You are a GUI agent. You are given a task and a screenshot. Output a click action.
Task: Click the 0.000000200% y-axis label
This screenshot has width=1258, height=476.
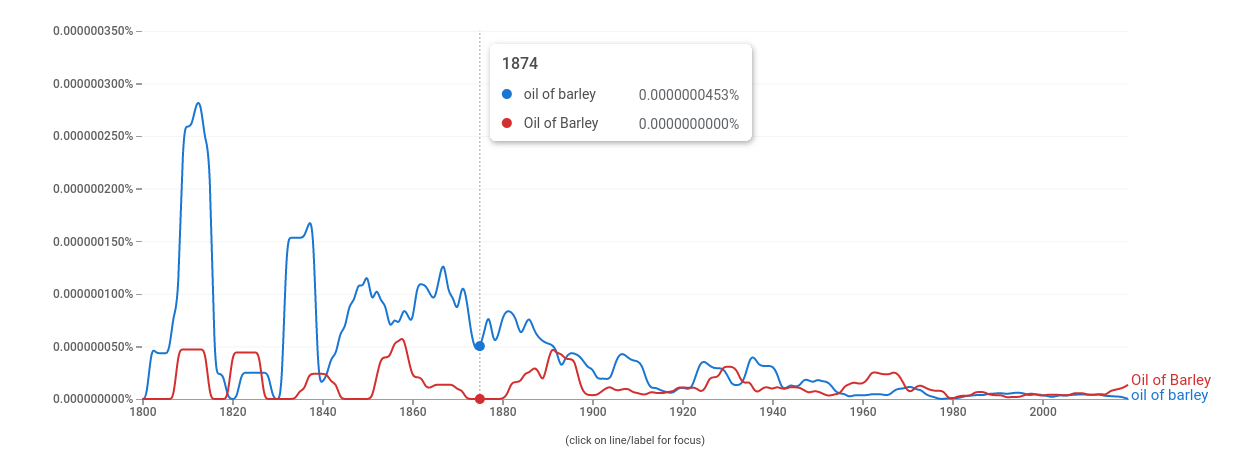pos(92,189)
